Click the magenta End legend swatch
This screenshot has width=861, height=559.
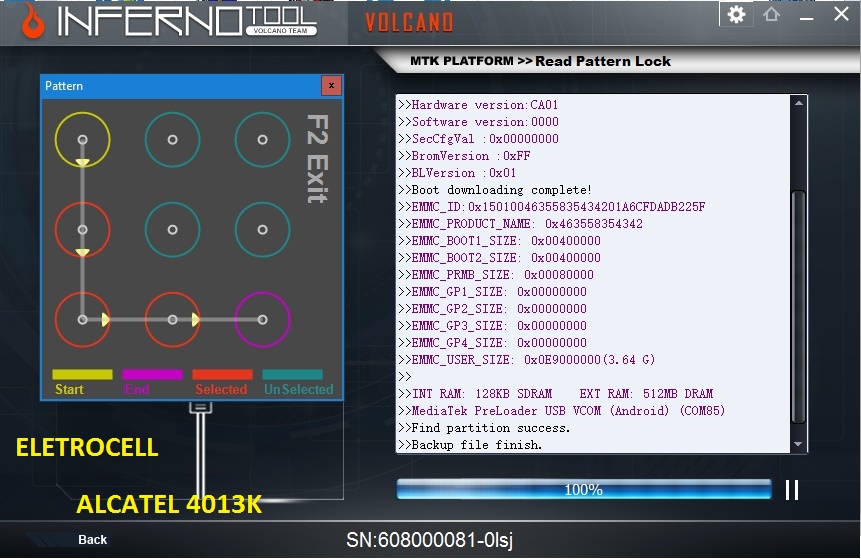point(152,374)
